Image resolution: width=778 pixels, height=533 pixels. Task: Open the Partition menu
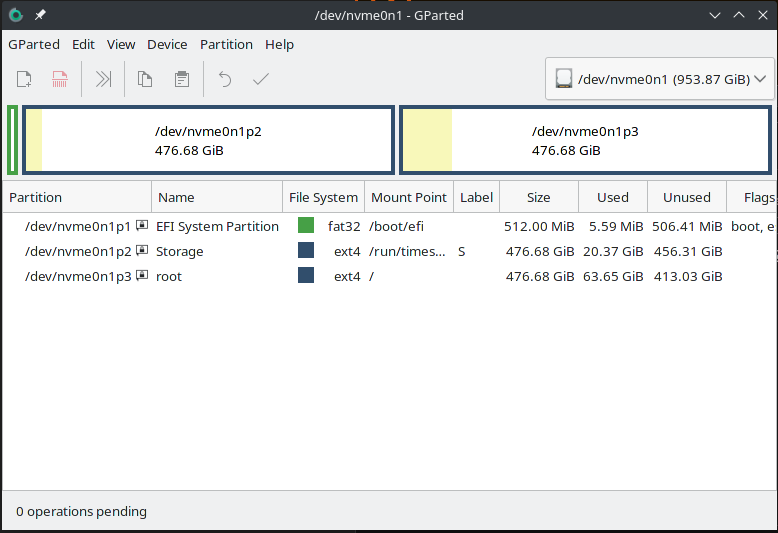[226, 45]
